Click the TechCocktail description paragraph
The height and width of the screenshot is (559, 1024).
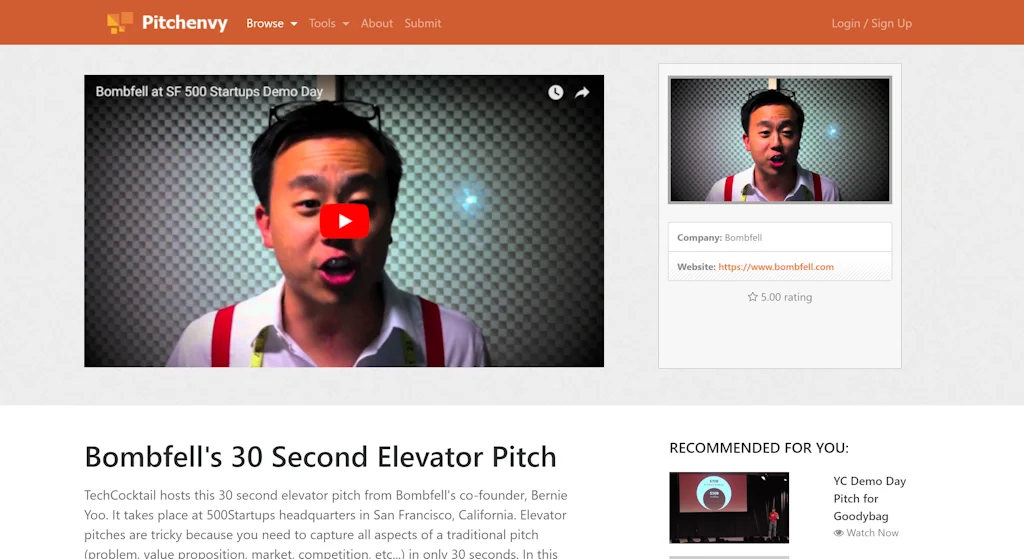pos(326,524)
